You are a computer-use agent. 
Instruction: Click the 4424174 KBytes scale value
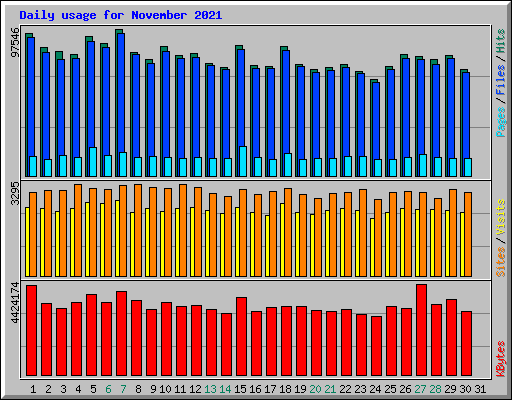click(15, 303)
